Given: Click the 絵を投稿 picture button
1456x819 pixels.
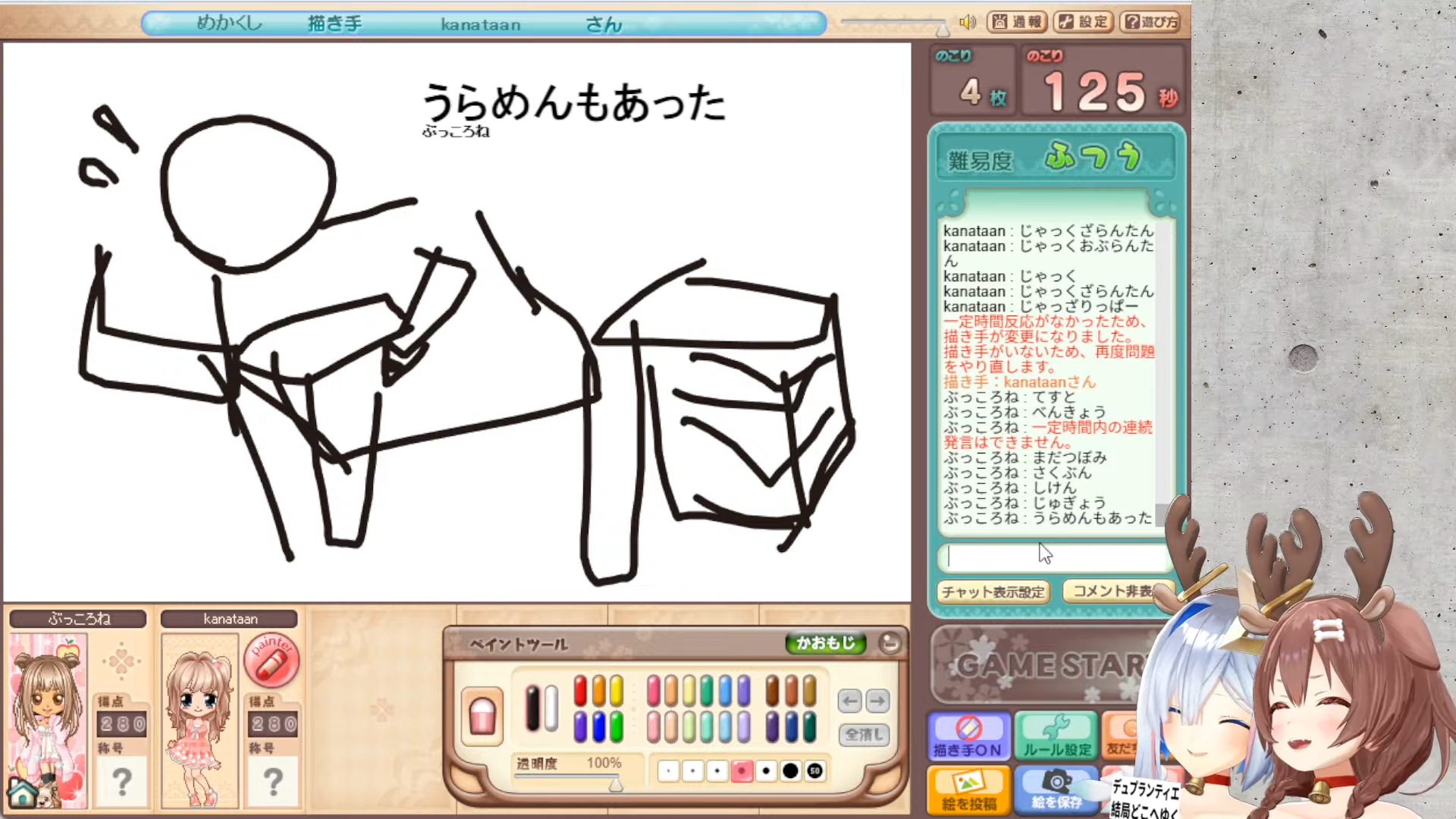Looking at the screenshot, I should pos(968,789).
